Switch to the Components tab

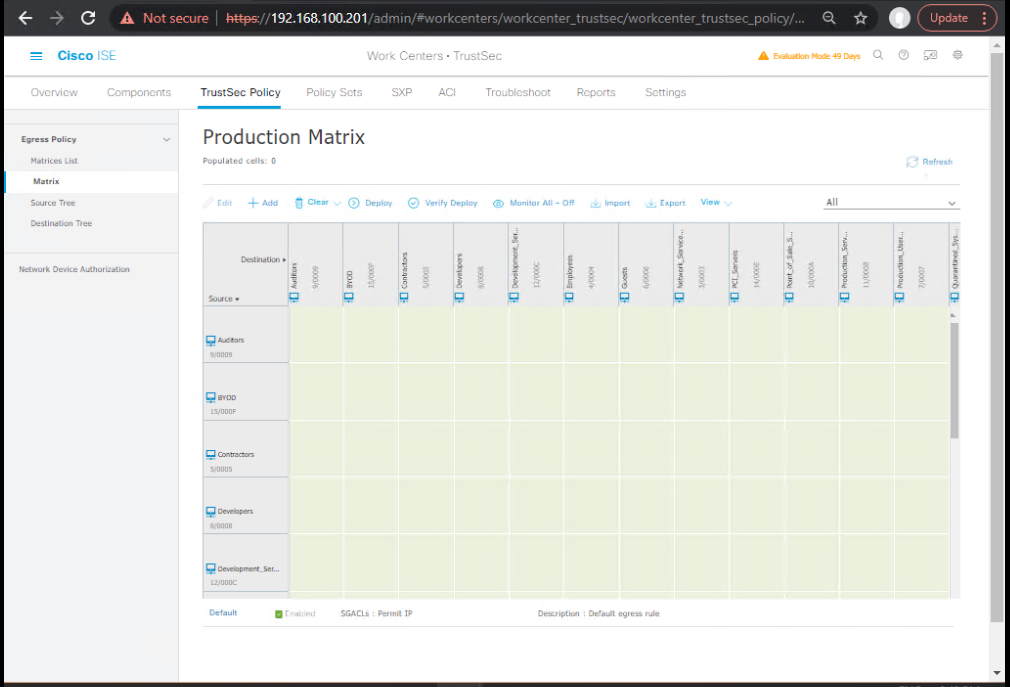click(x=139, y=92)
